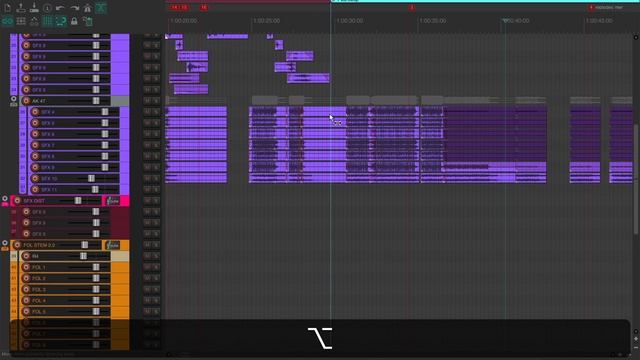The image size is (640, 360).
Task: Mute the FOL STEM 2.0 track
Action: tap(147, 245)
